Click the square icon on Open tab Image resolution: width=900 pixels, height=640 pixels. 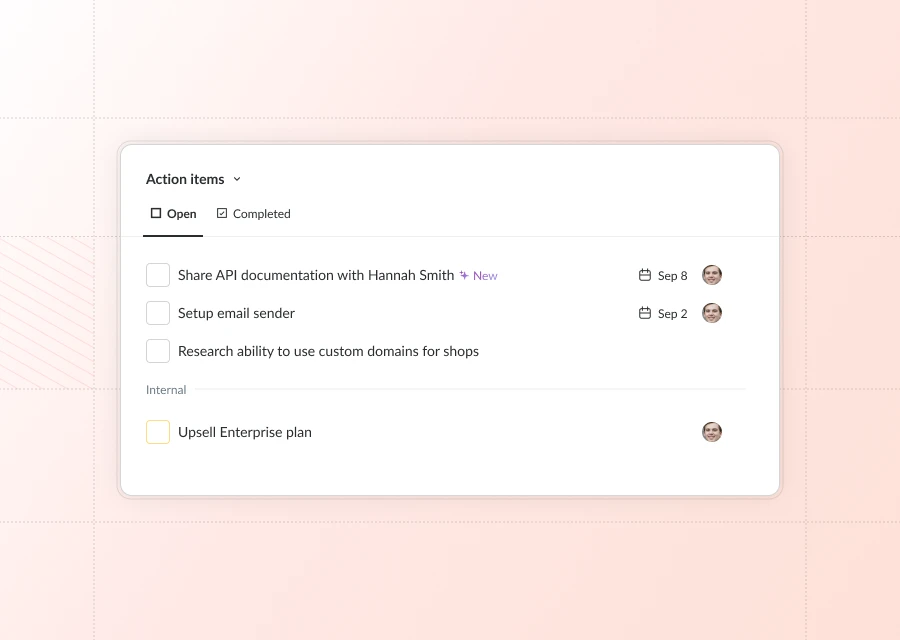(156, 213)
